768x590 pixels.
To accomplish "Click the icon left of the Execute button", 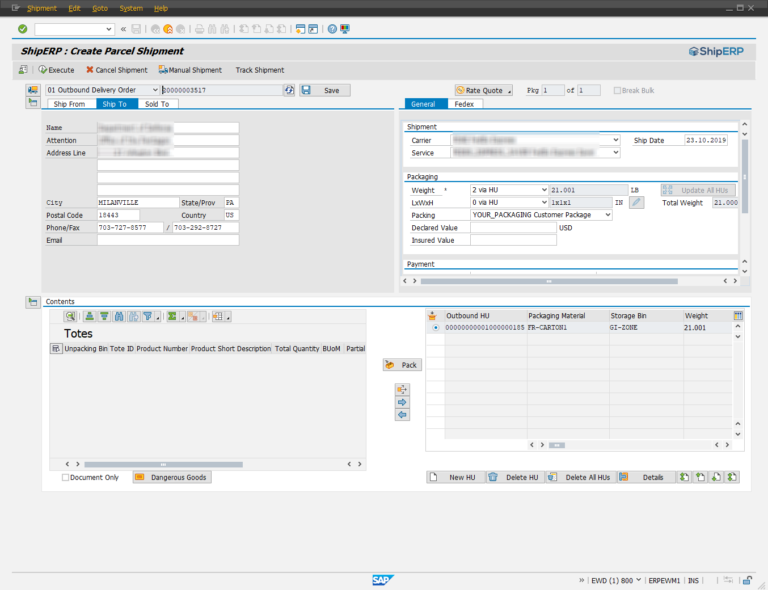I will point(23,70).
